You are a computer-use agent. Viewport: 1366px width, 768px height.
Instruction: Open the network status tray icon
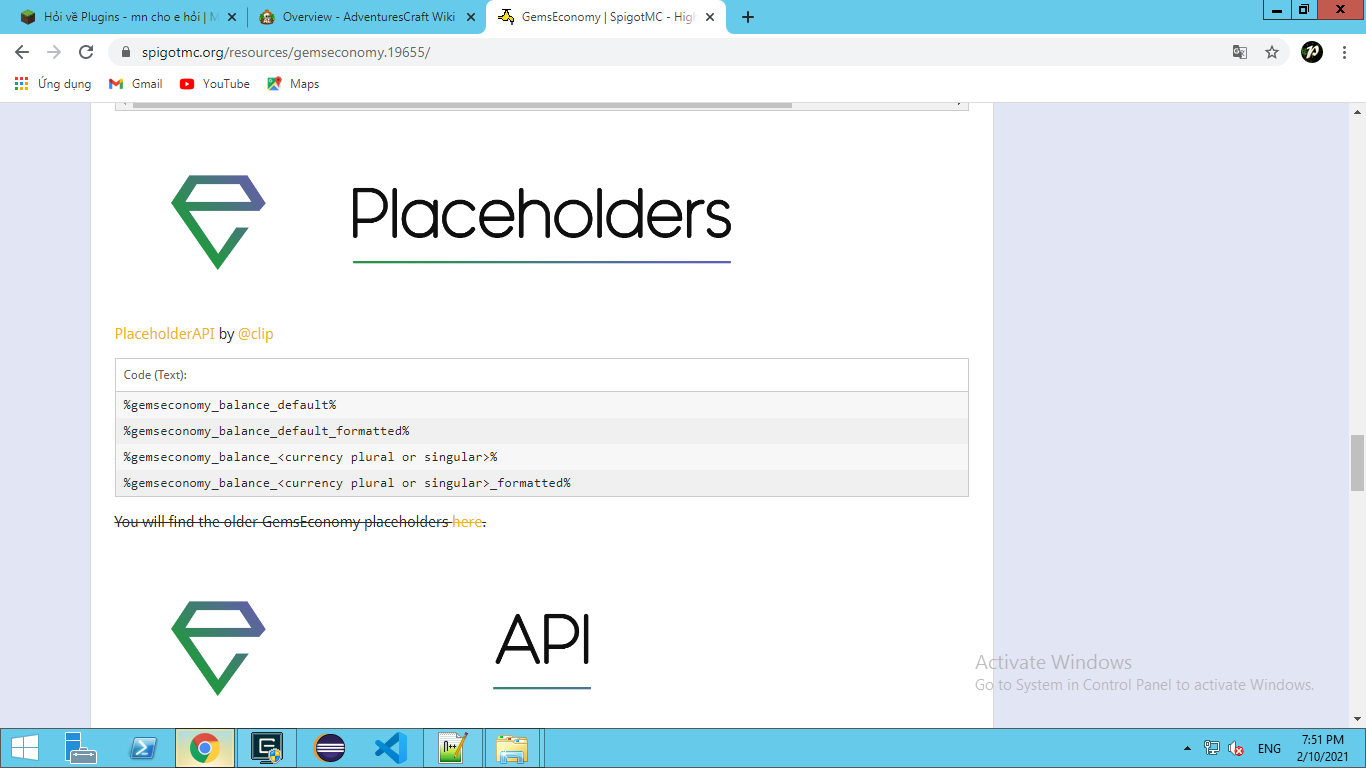(1212, 748)
